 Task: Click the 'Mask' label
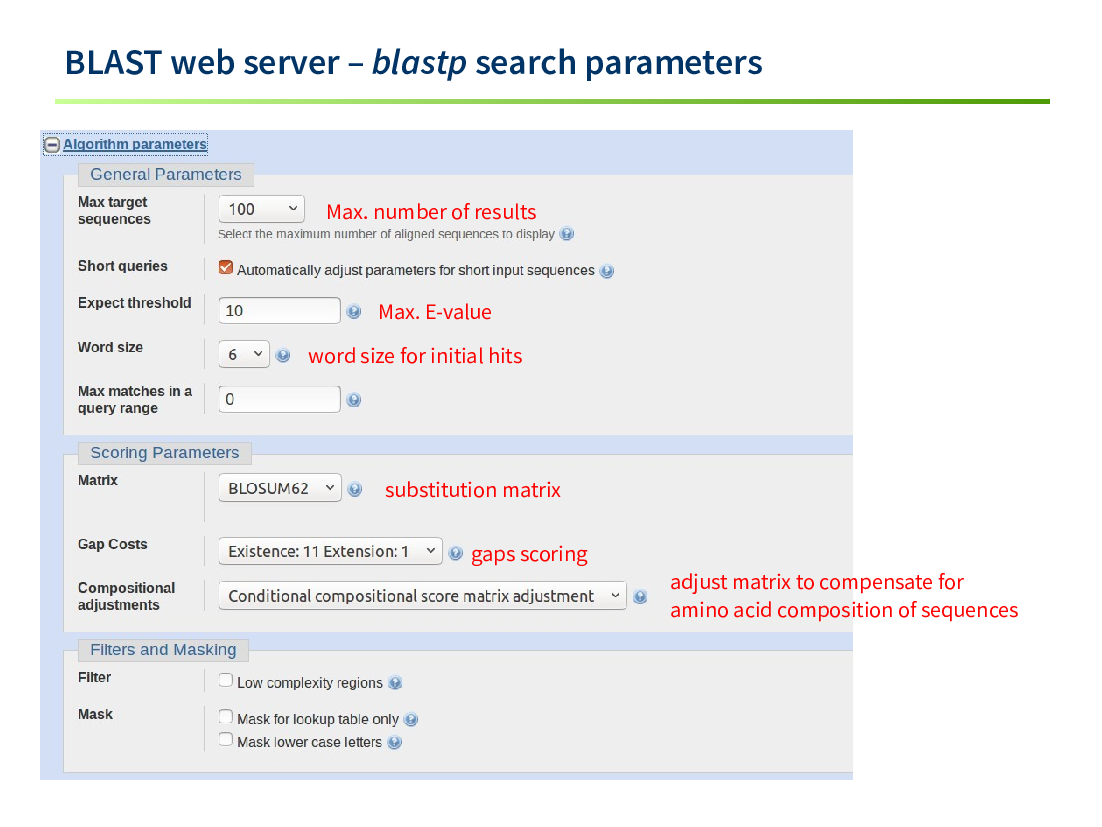[x=95, y=715]
